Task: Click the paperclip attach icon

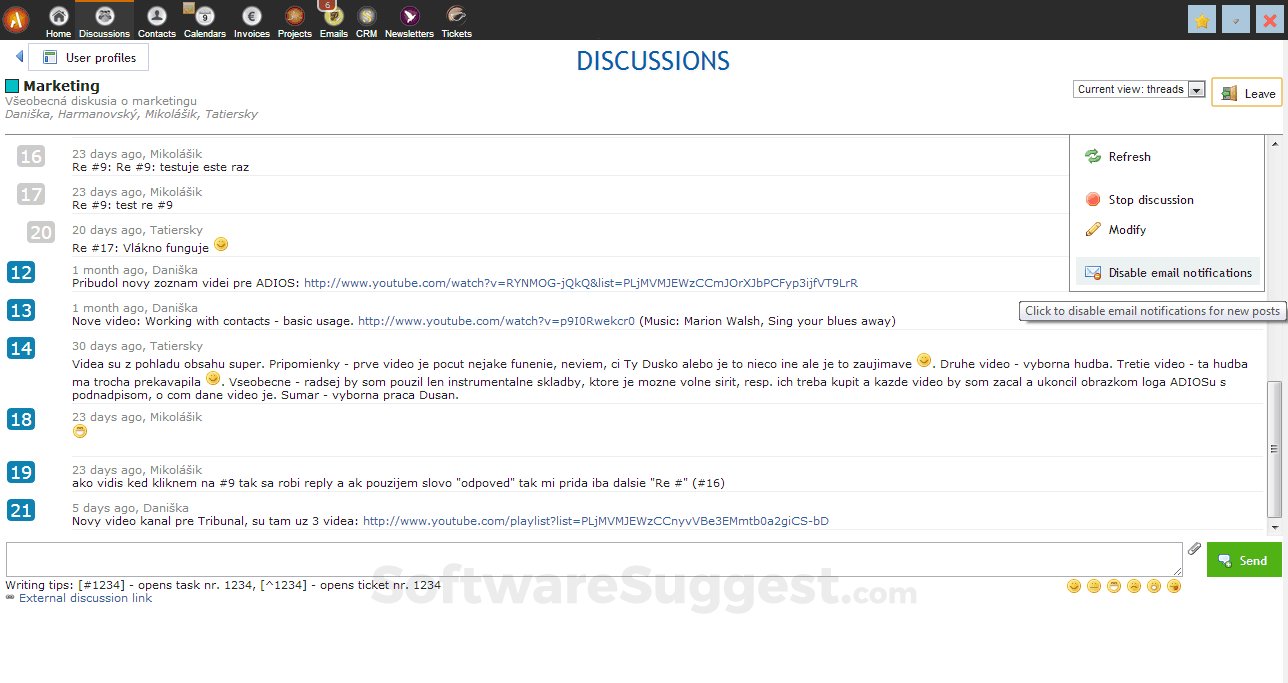Action: [x=1194, y=548]
